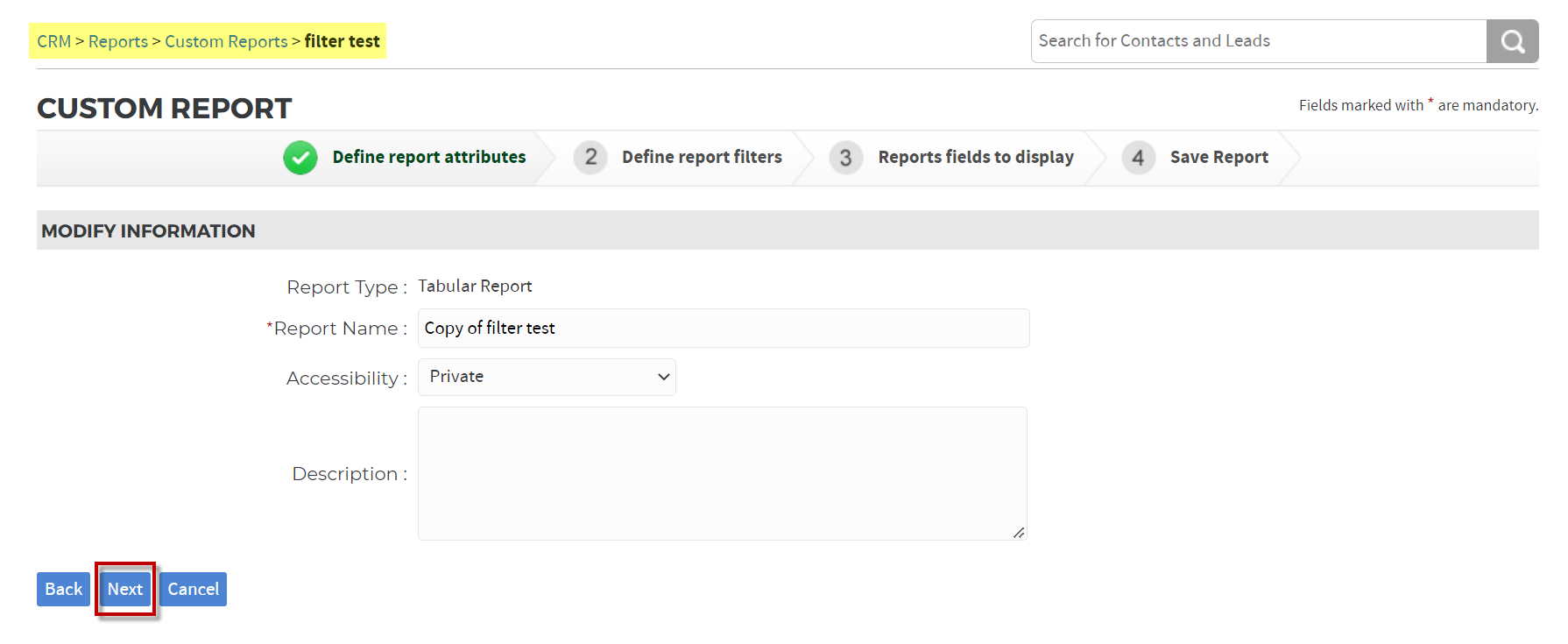Open Reports breadcrumb link
The width and height of the screenshot is (1568, 644).
[118, 41]
